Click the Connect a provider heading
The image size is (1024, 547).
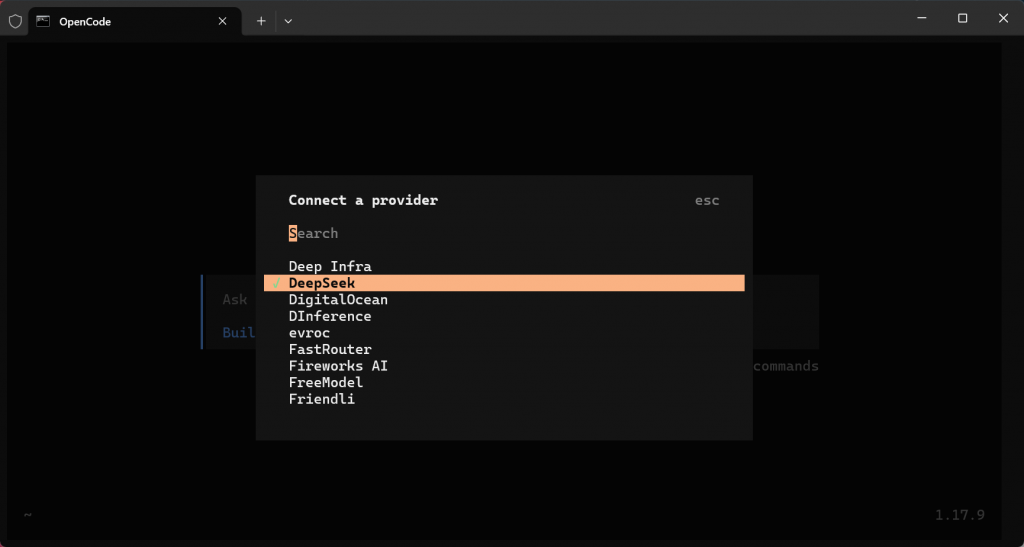point(363,200)
